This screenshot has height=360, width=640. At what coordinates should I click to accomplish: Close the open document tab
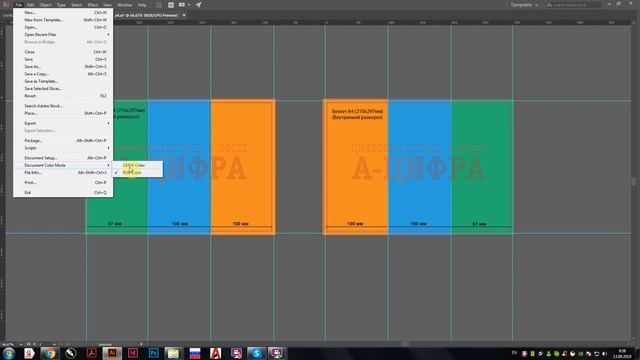click(184, 15)
